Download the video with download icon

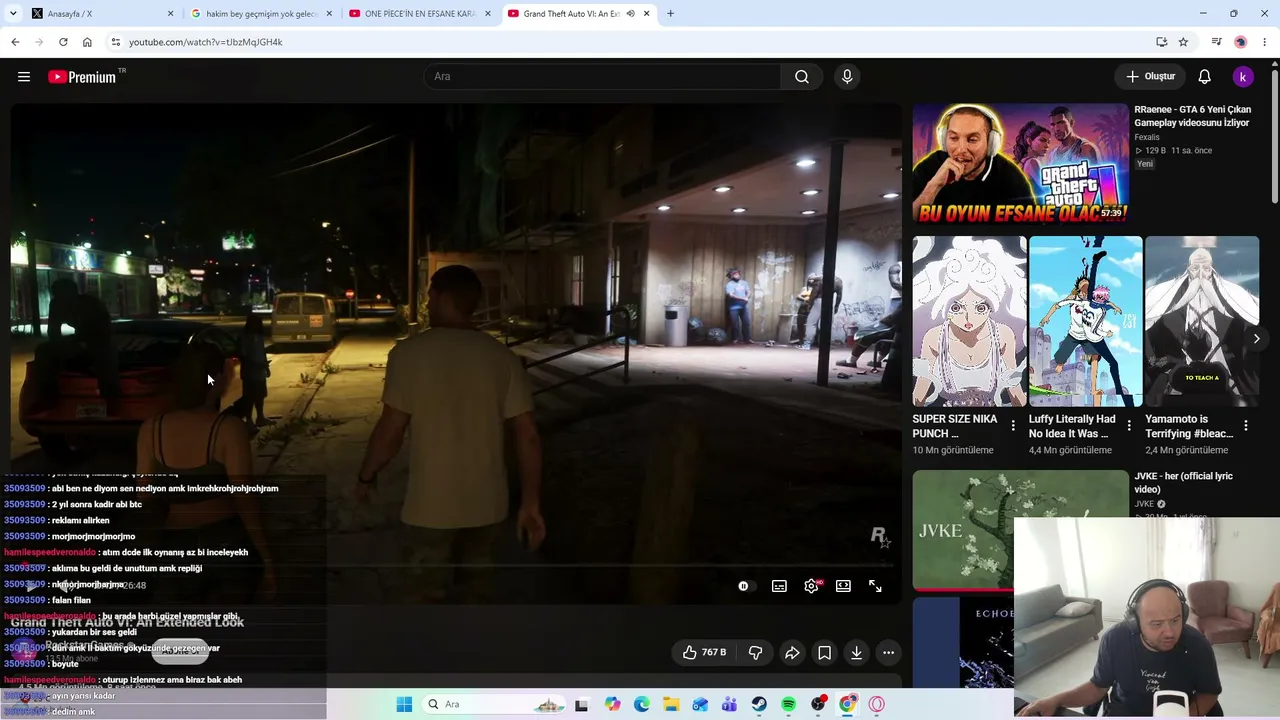point(856,653)
